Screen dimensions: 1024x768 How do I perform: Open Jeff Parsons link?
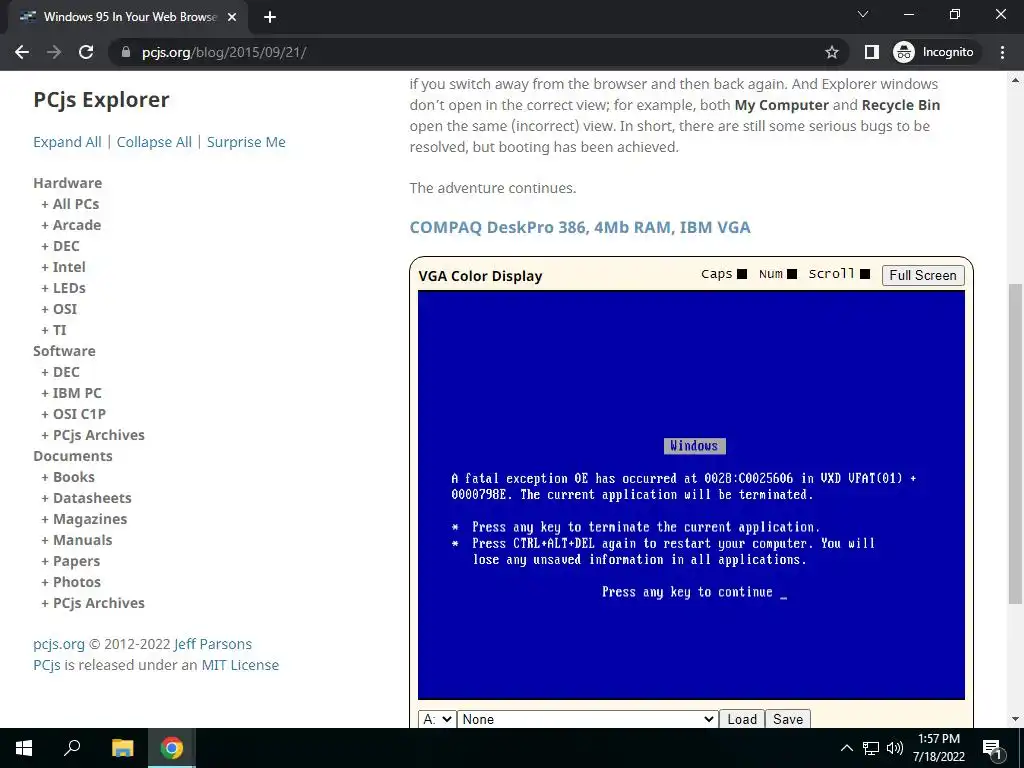[213, 644]
